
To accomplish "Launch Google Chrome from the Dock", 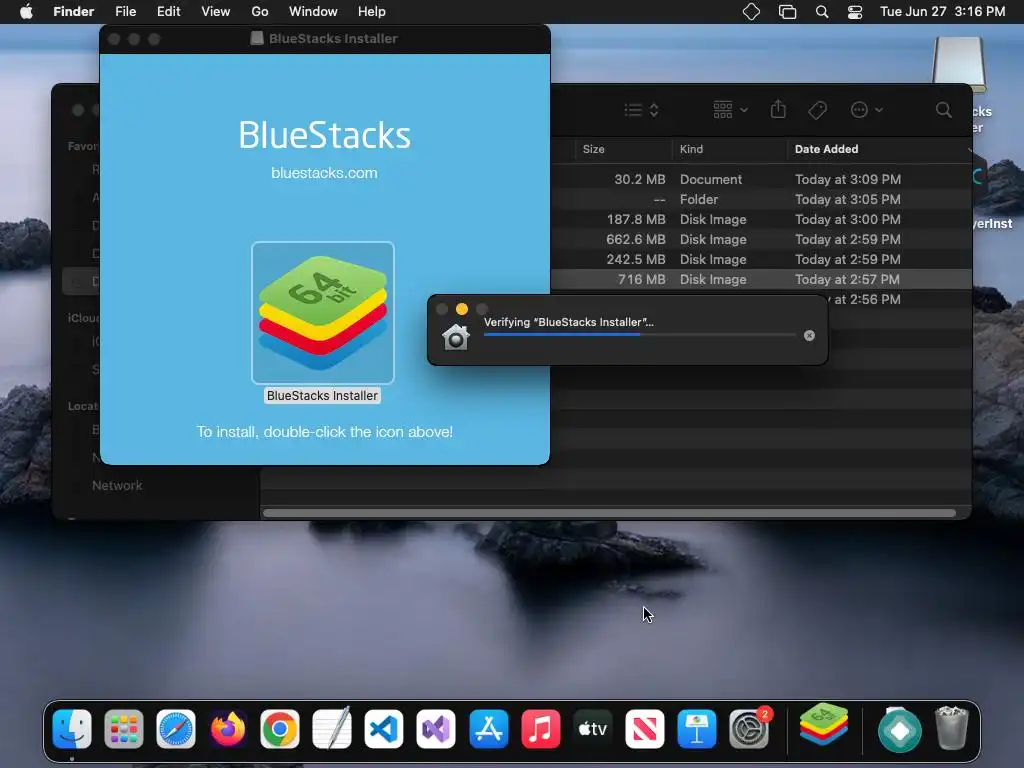I will [x=280, y=729].
